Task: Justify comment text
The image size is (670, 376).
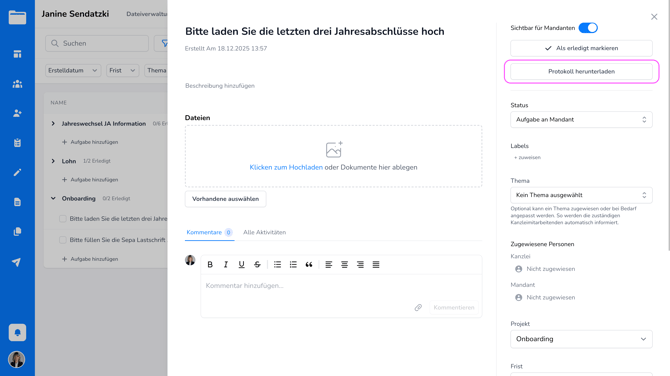Action: [376, 264]
